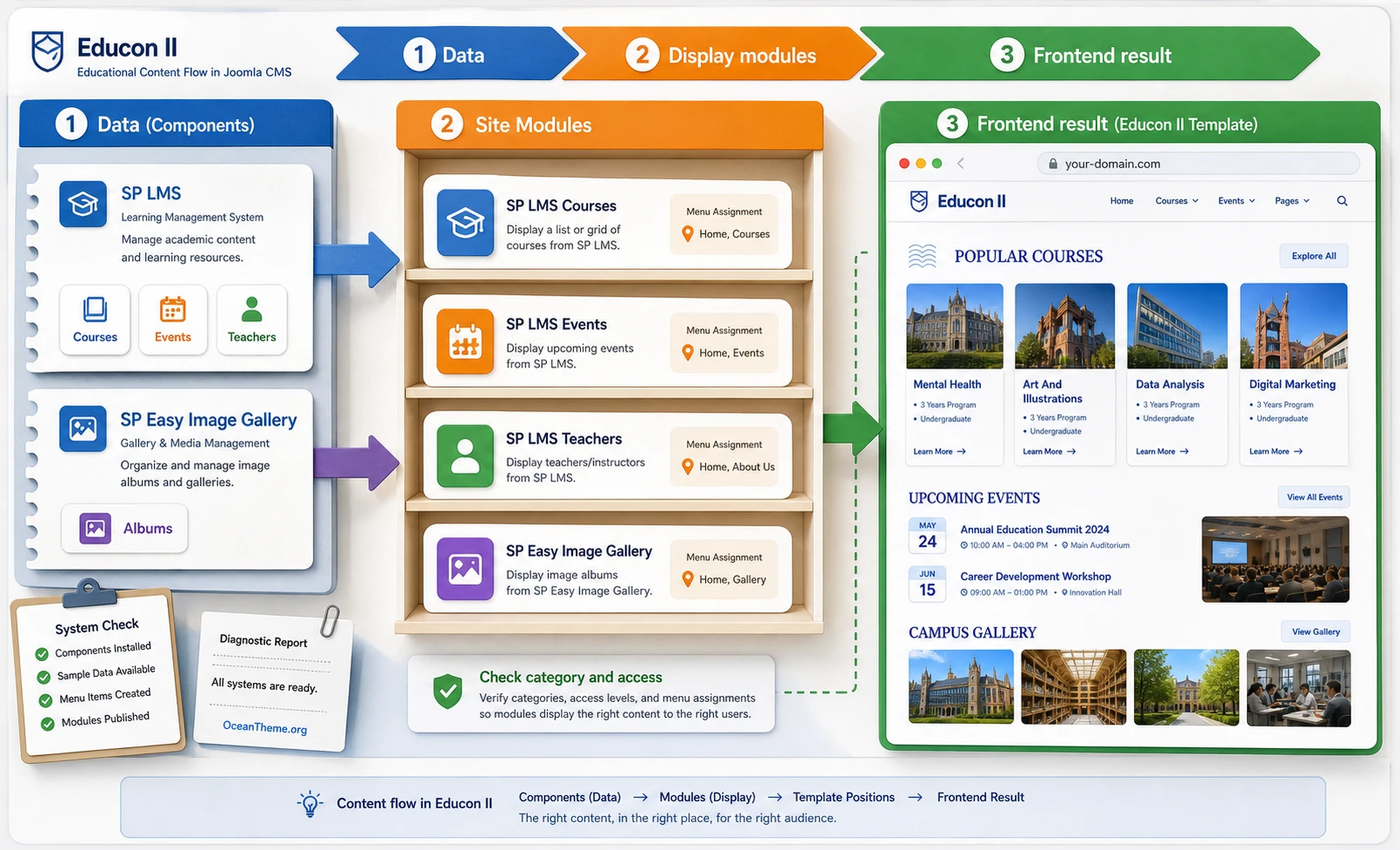Select step 2 Display modules in top flow

[x=720, y=54]
